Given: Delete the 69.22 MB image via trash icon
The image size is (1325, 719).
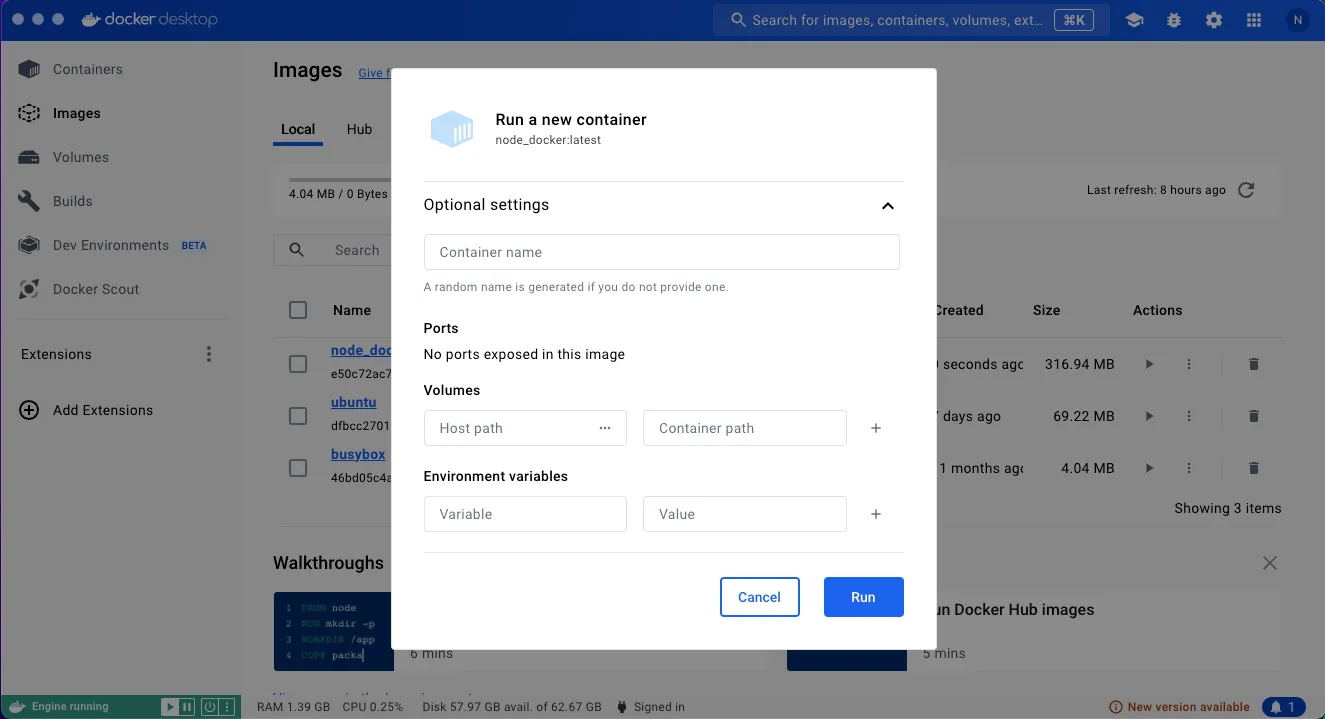Looking at the screenshot, I should coord(1253,416).
